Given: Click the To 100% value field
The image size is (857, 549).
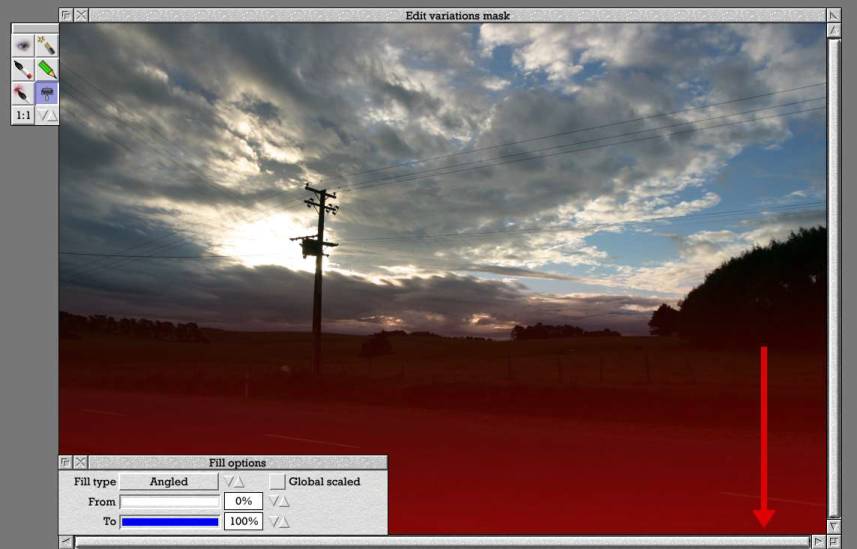Looking at the screenshot, I should 243,521.
